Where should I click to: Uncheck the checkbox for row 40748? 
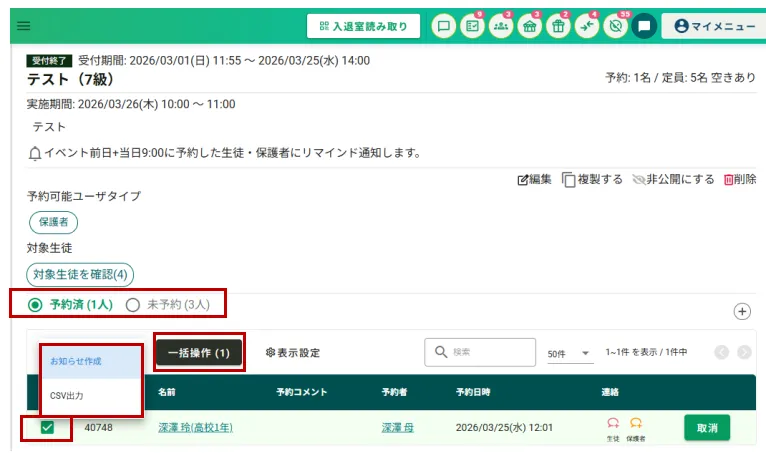point(47,428)
